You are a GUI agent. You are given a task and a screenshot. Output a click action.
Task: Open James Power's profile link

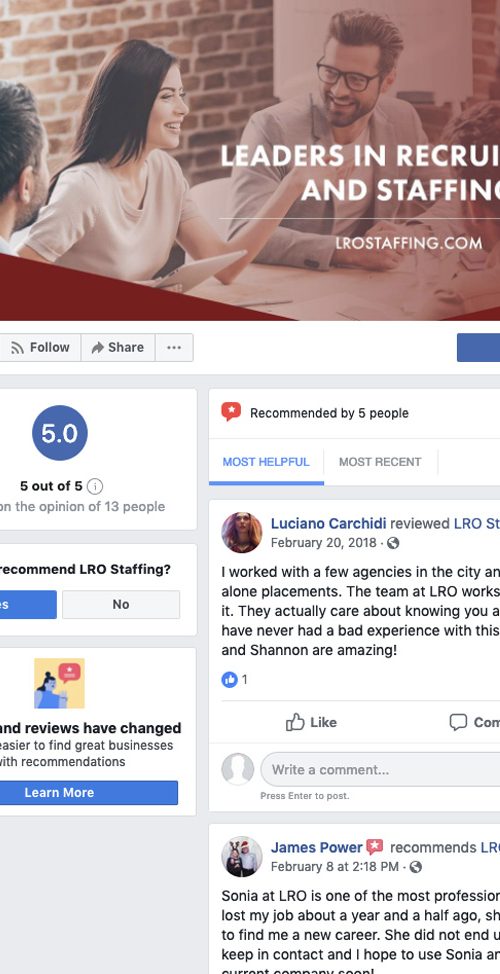tap(316, 847)
